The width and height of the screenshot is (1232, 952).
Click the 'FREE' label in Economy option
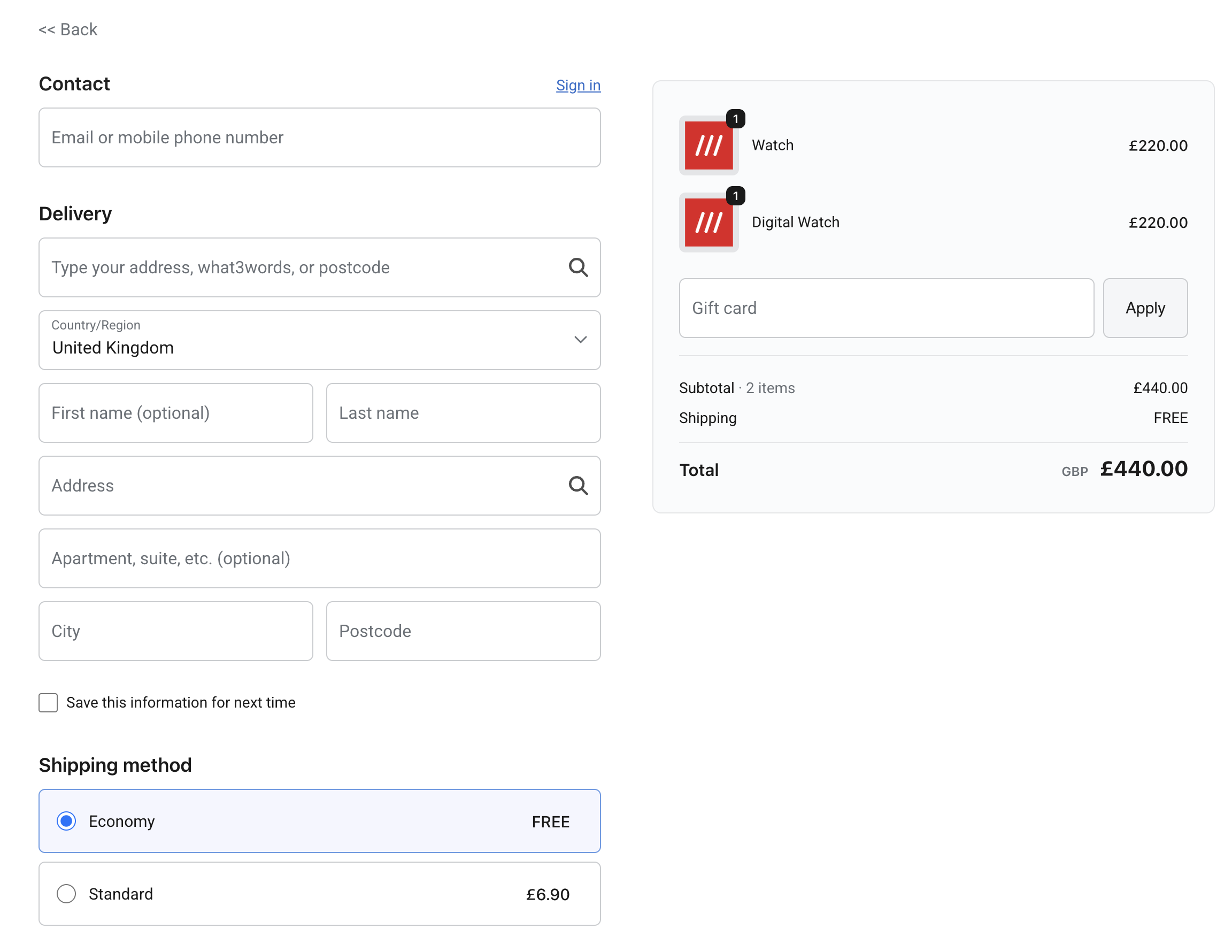click(x=551, y=822)
